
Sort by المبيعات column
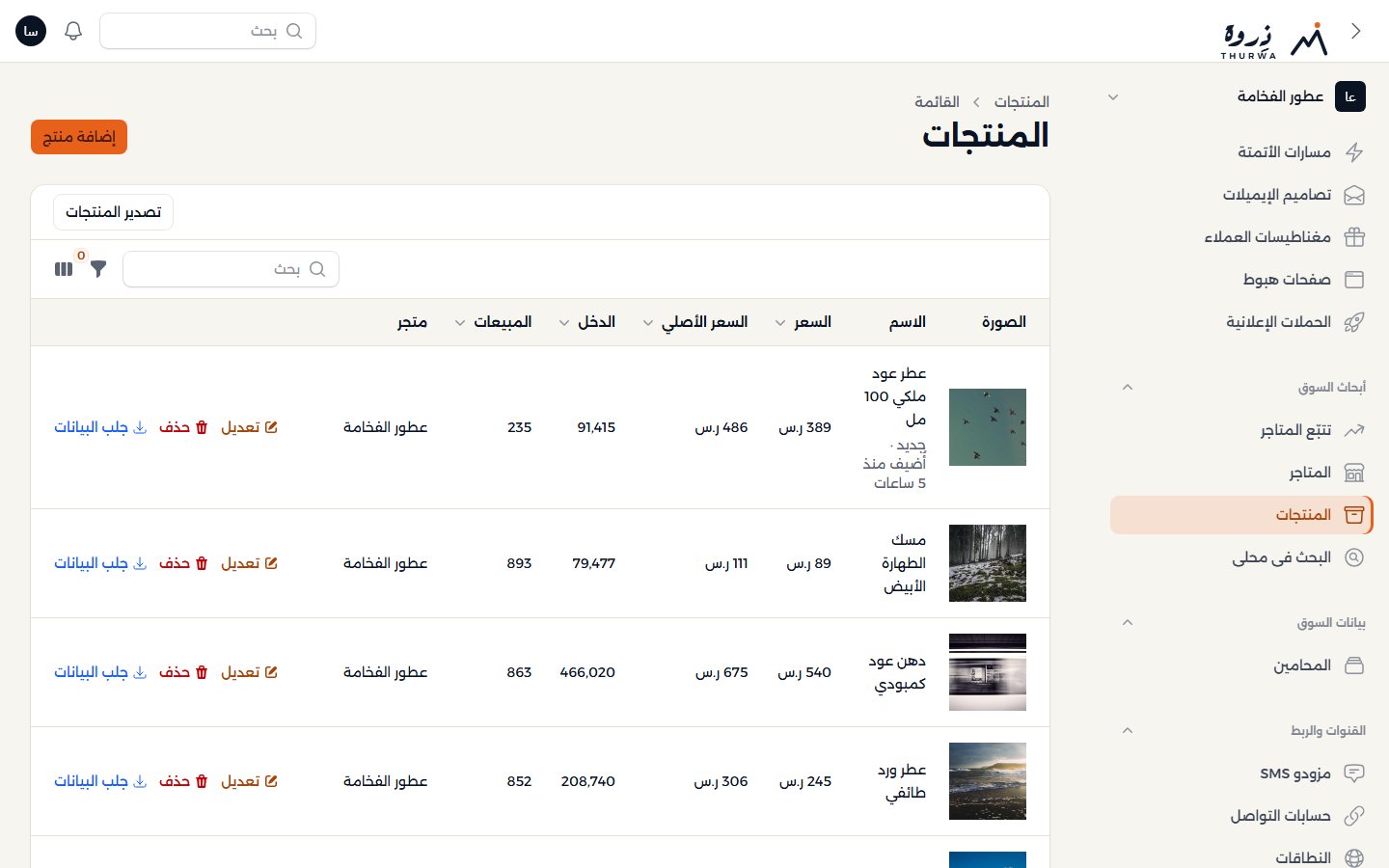[x=493, y=322]
